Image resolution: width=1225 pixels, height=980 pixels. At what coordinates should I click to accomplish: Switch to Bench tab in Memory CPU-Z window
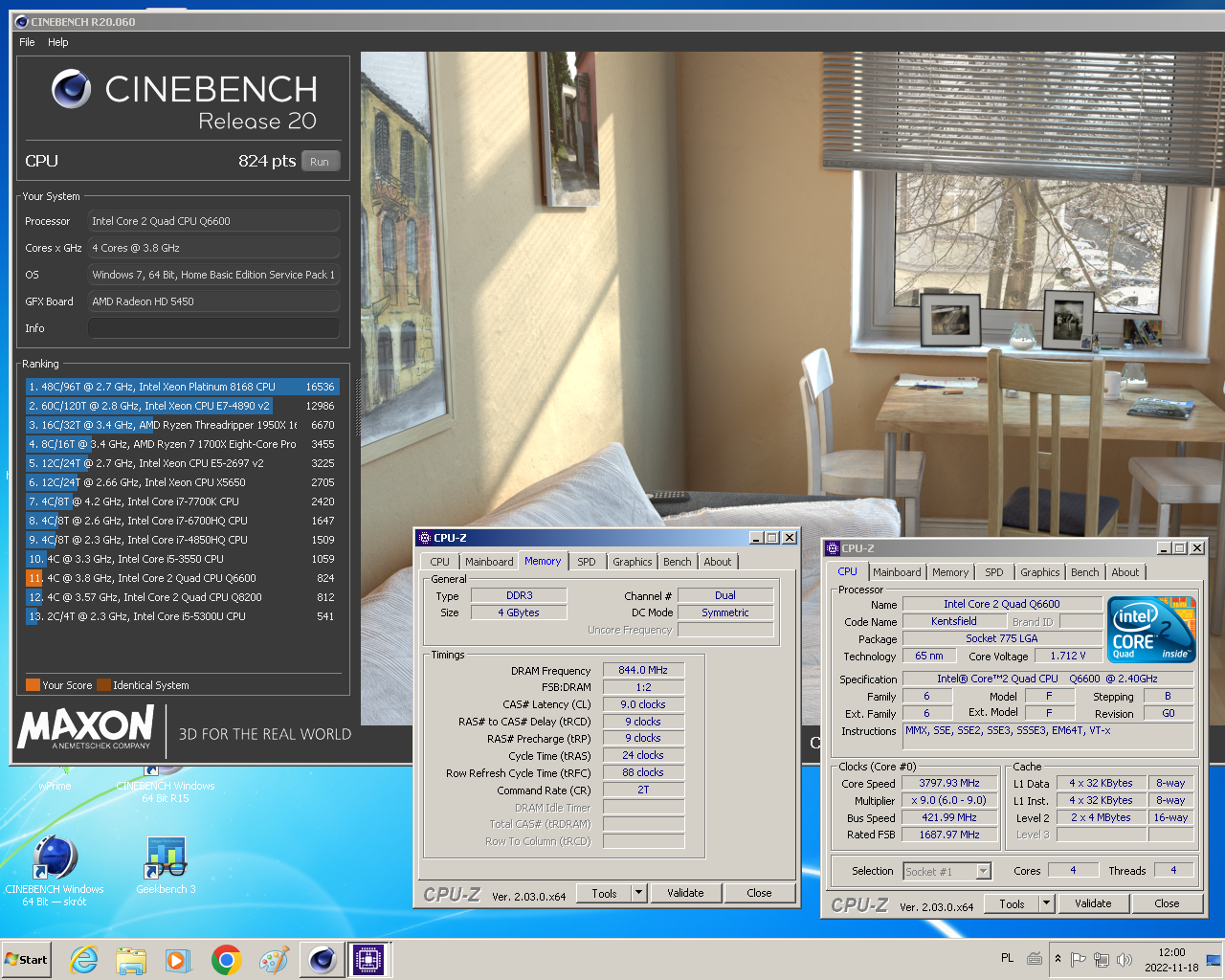[x=678, y=563]
